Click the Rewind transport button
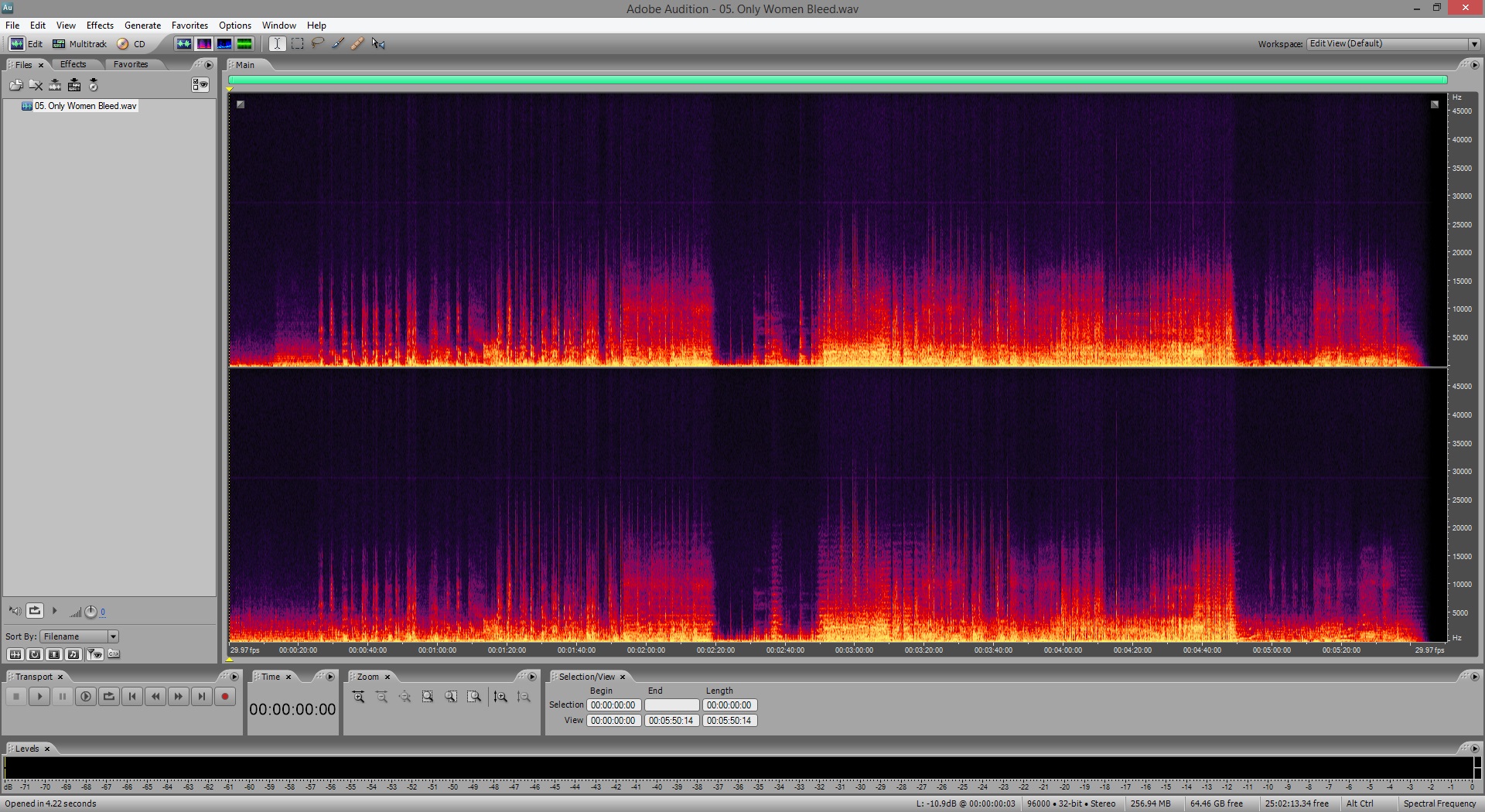The image size is (1485, 812). [155, 697]
